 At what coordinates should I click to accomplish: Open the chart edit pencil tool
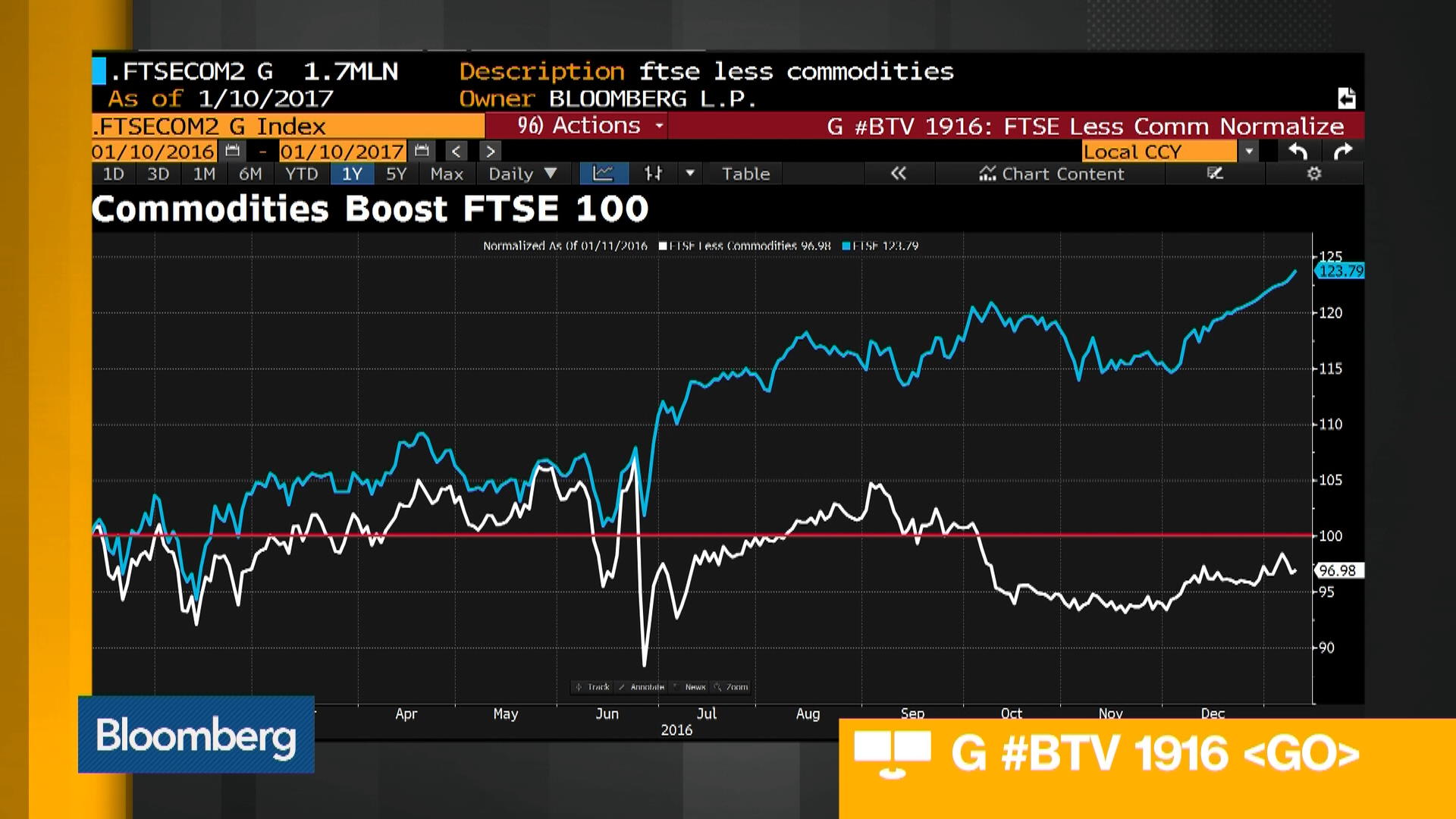coord(1215,174)
